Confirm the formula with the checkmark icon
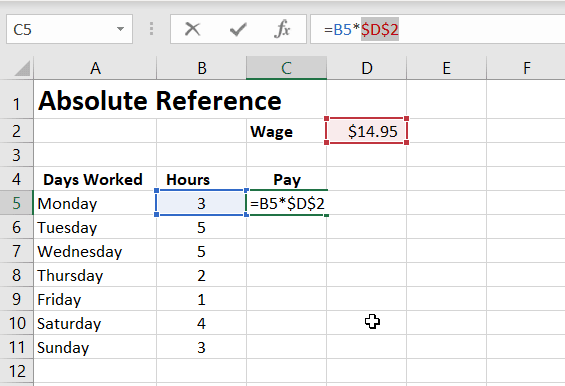The image size is (565, 386). (238, 29)
